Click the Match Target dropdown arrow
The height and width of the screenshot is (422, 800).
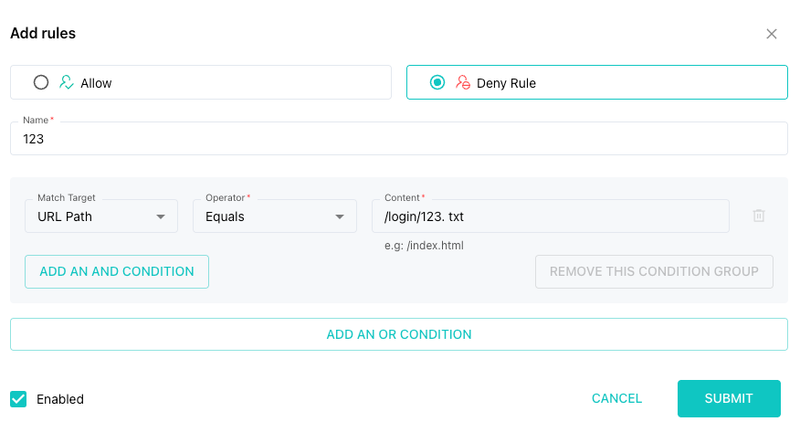tap(161, 217)
